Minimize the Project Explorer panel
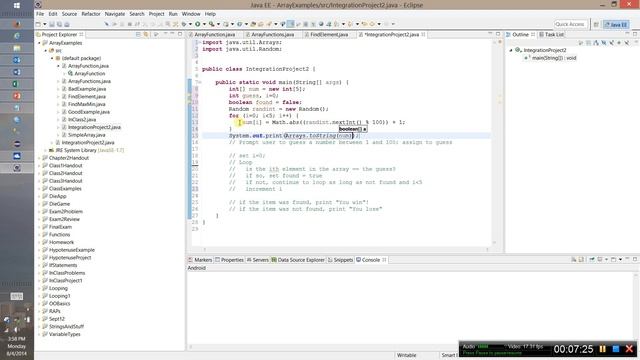640x360 pixels. (172, 34)
